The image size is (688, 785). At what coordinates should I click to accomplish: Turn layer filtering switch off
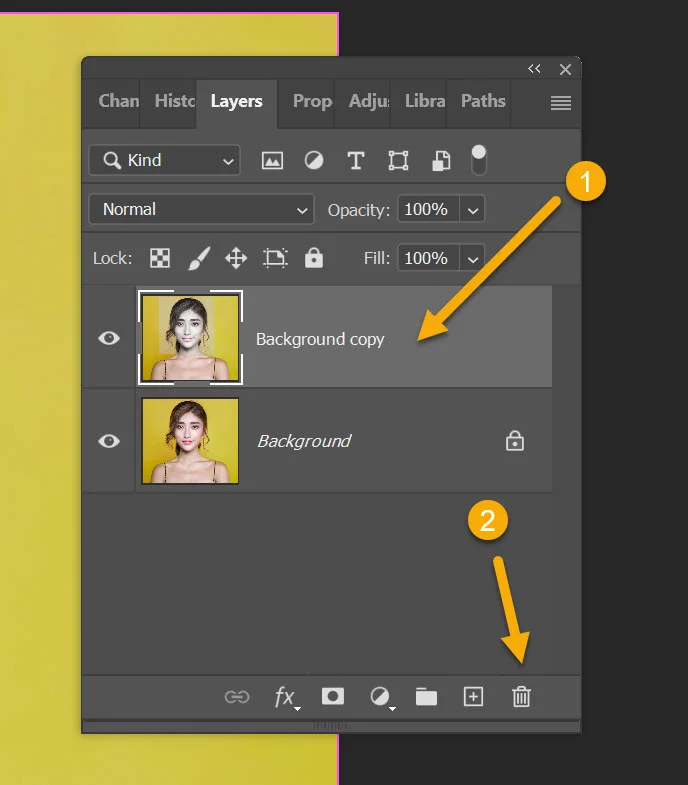point(479,160)
